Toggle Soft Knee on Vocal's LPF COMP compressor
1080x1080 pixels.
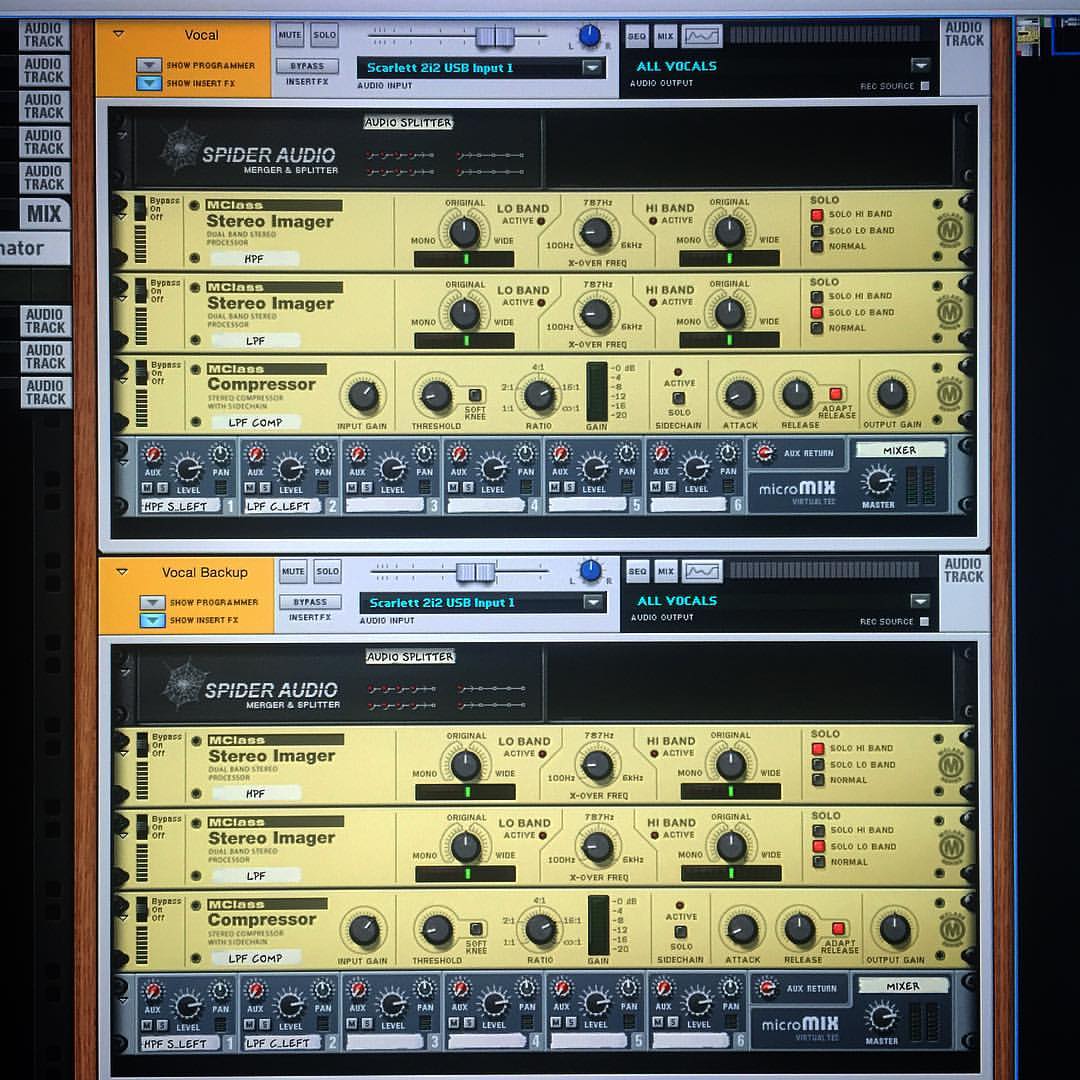475,395
